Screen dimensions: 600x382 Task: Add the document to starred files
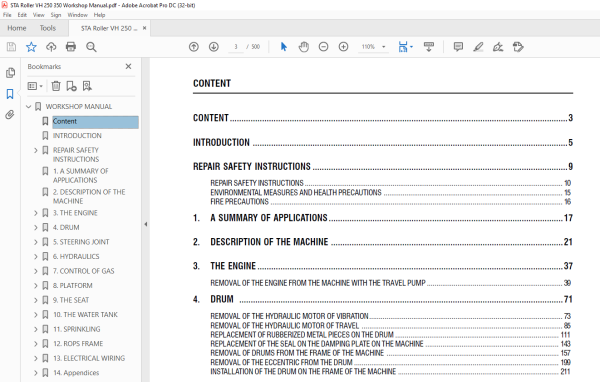31,47
